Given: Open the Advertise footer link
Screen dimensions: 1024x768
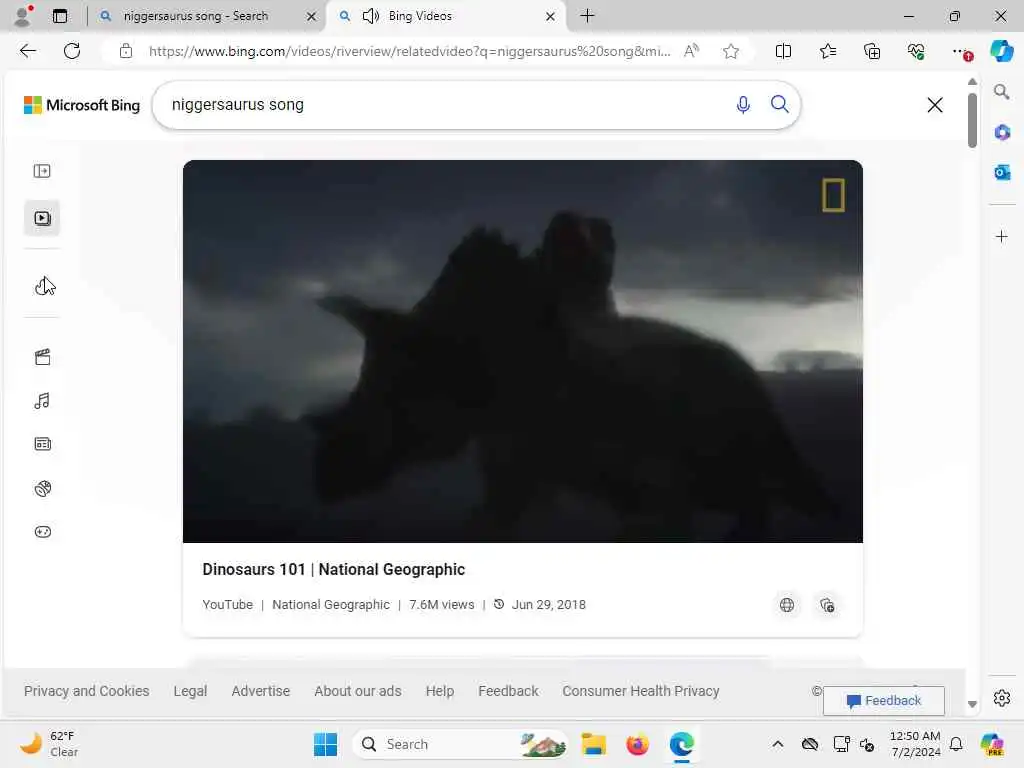Looking at the screenshot, I should click(261, 691).
